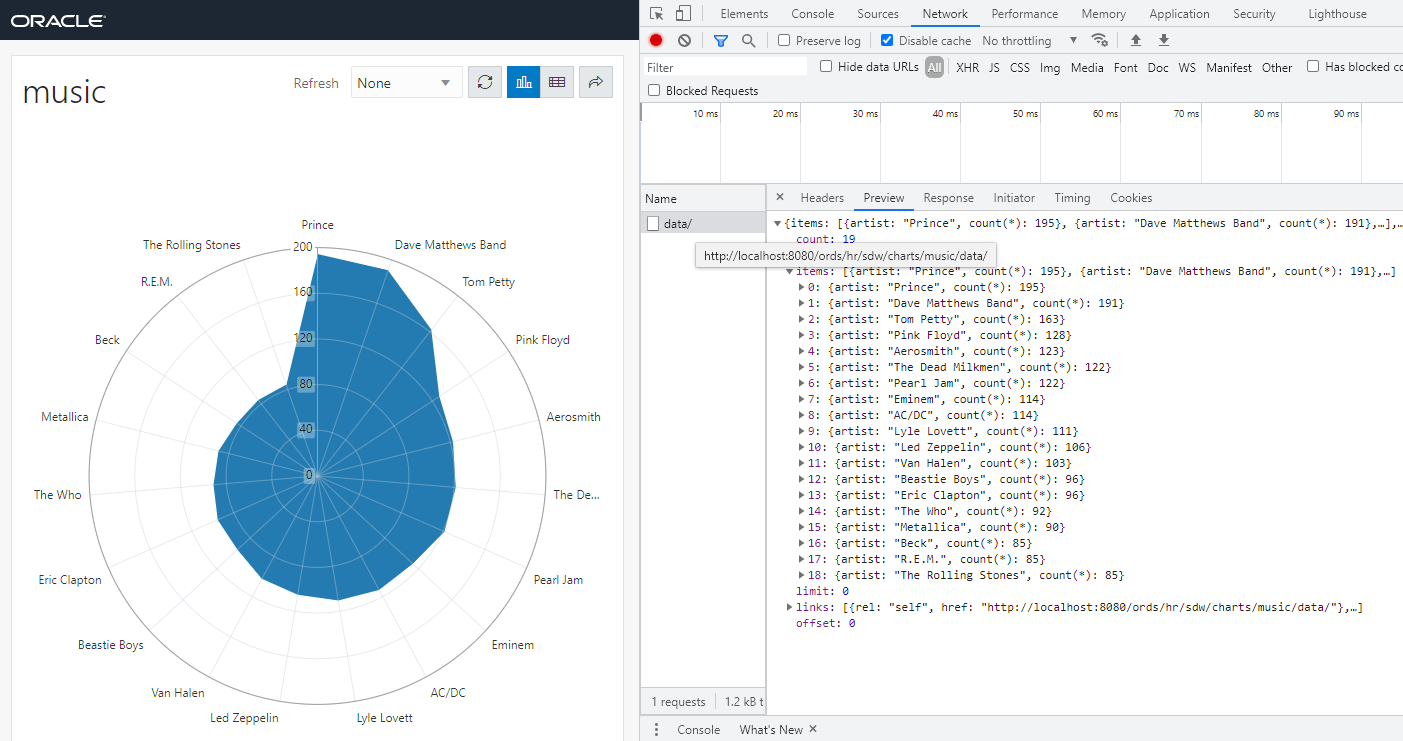Expand item 3 Pink Floyd entry

(x=802, y=335)
